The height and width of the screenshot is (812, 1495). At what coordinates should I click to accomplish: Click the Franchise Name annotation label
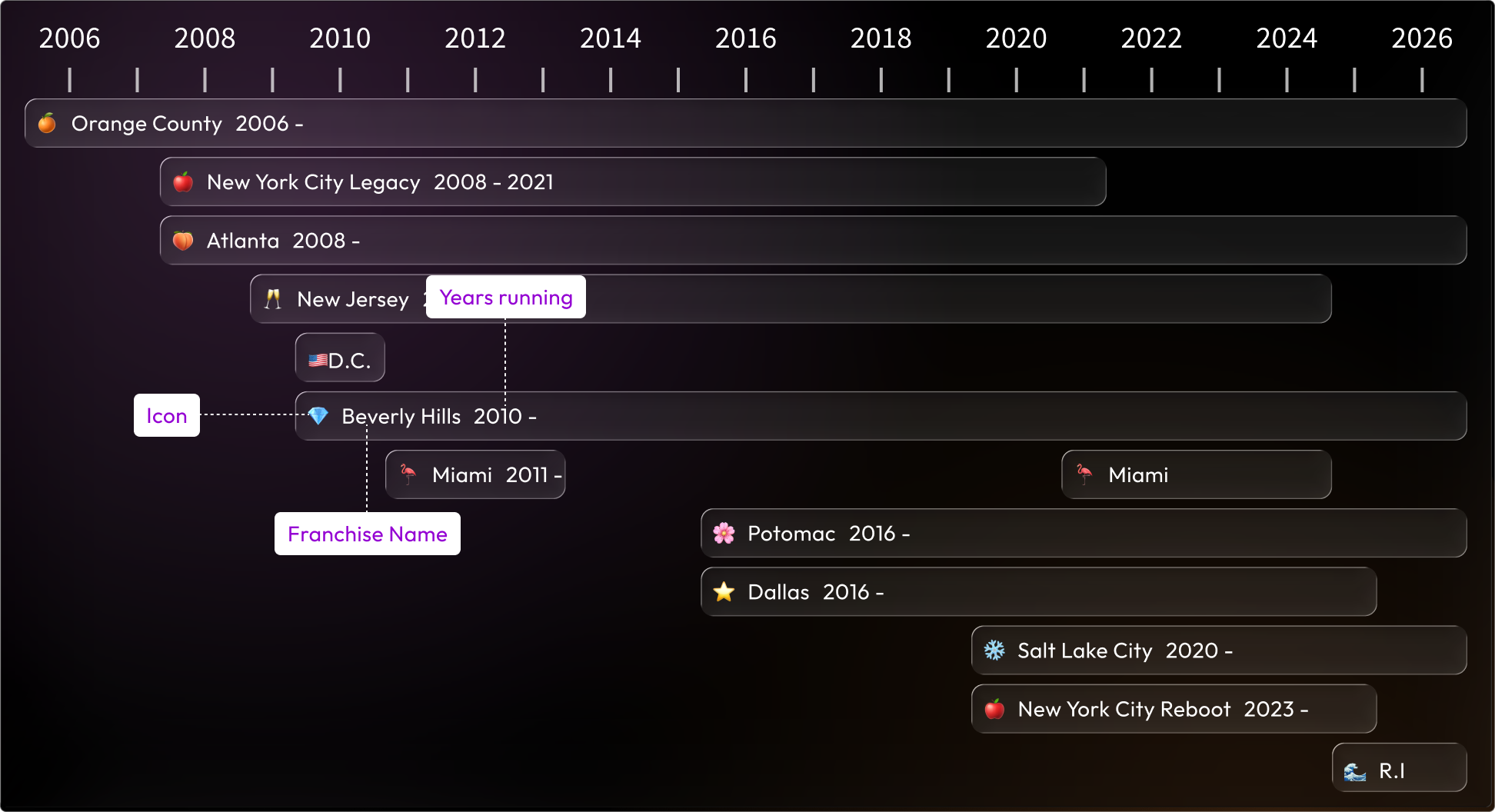367,534
